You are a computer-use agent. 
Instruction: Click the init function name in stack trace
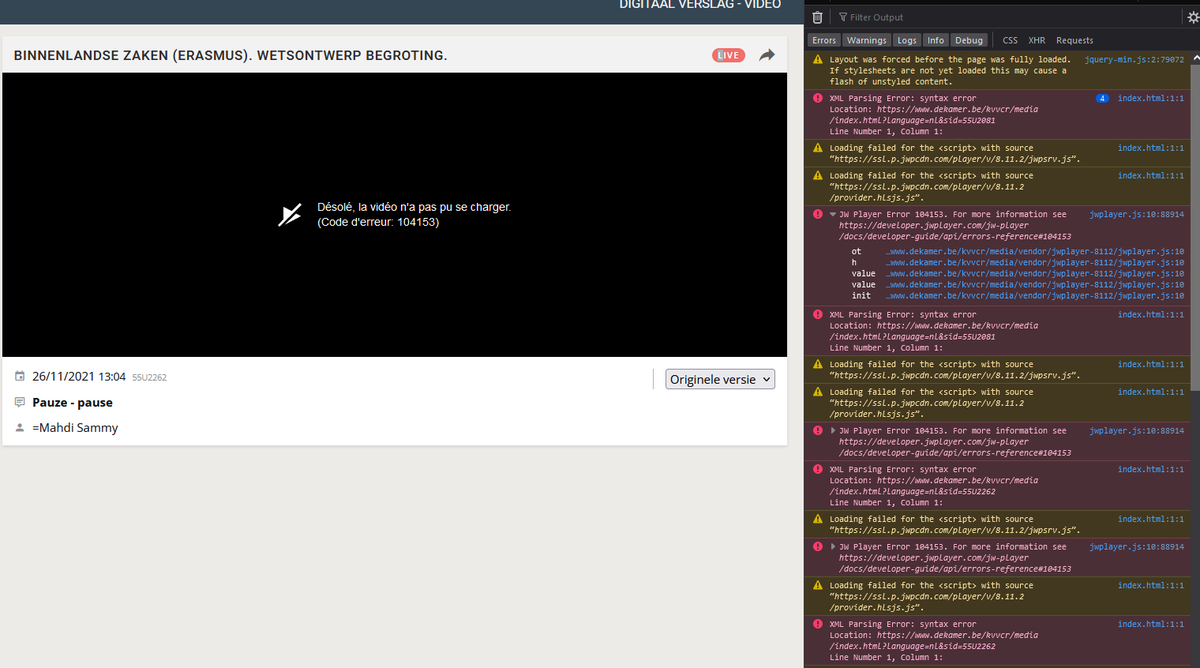click(861, 296)
